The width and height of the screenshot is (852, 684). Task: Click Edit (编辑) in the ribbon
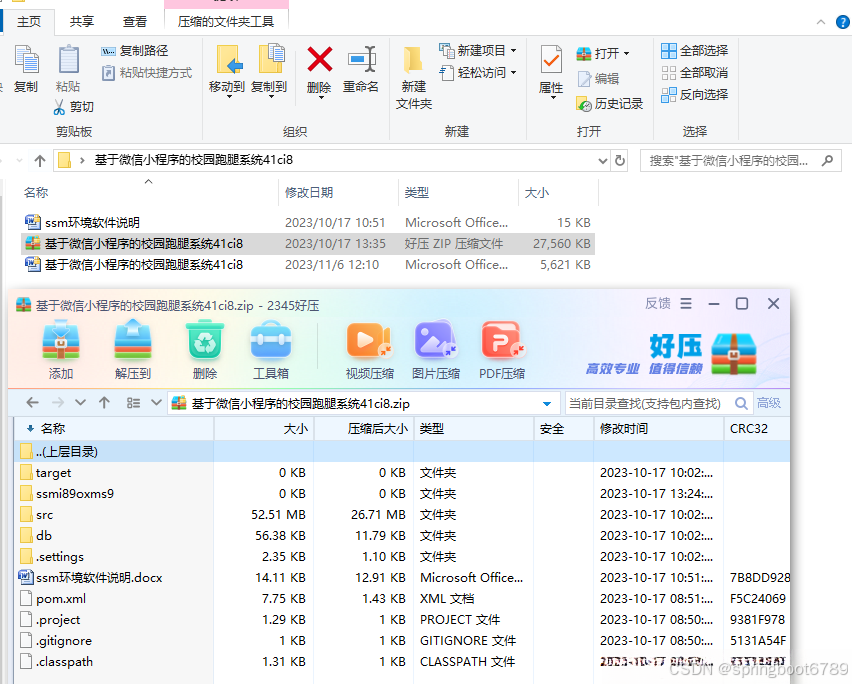coord(598,79)
